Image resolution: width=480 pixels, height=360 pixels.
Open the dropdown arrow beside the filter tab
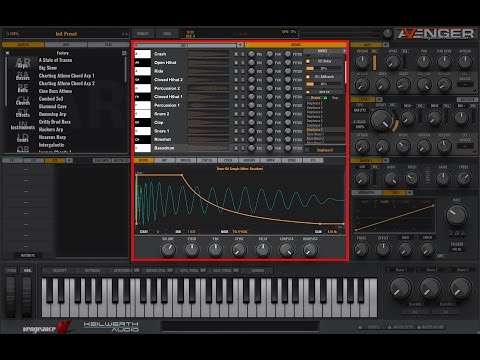pos(379,99)
